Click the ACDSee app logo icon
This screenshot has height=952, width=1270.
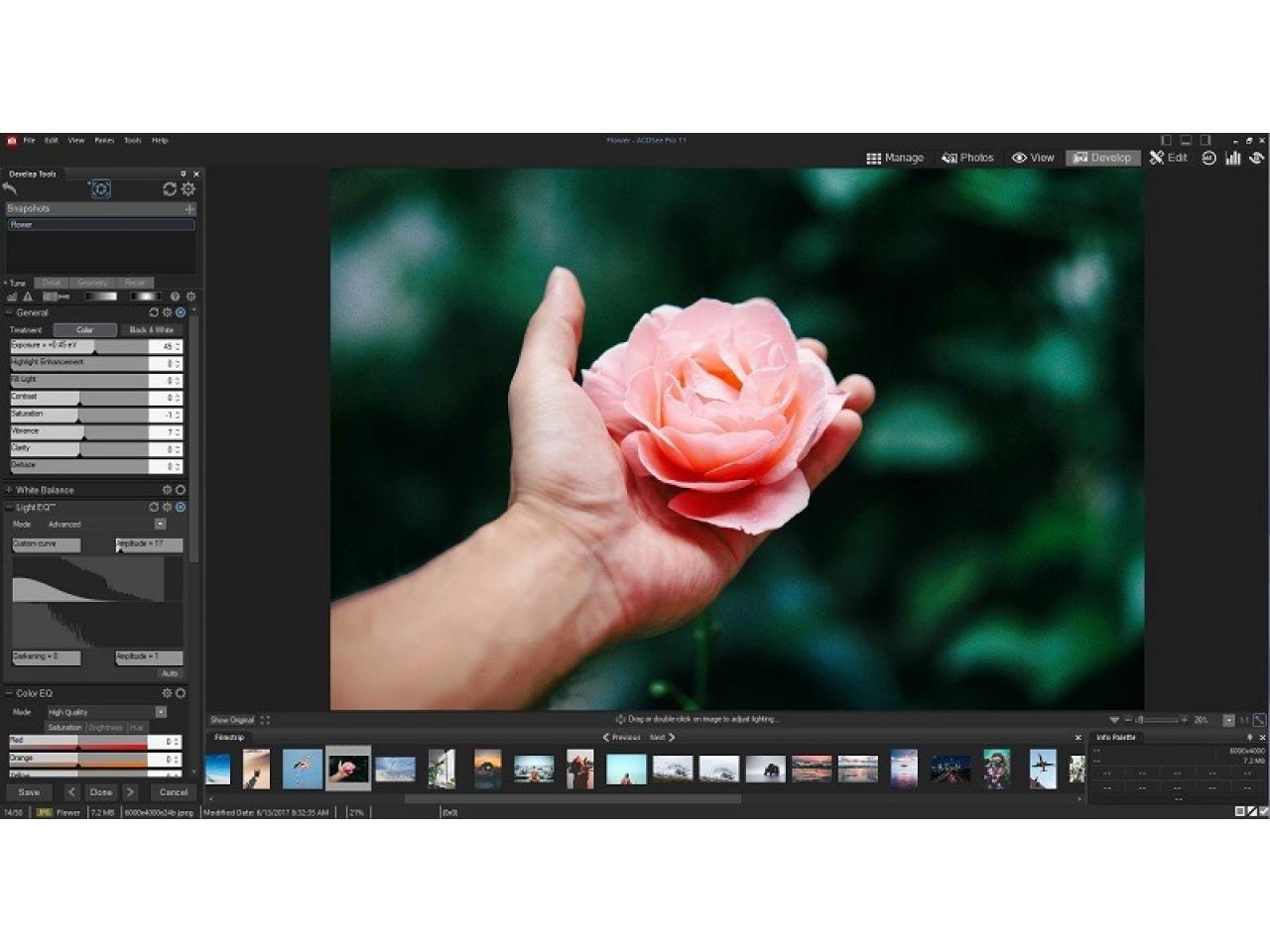(11, 141)
